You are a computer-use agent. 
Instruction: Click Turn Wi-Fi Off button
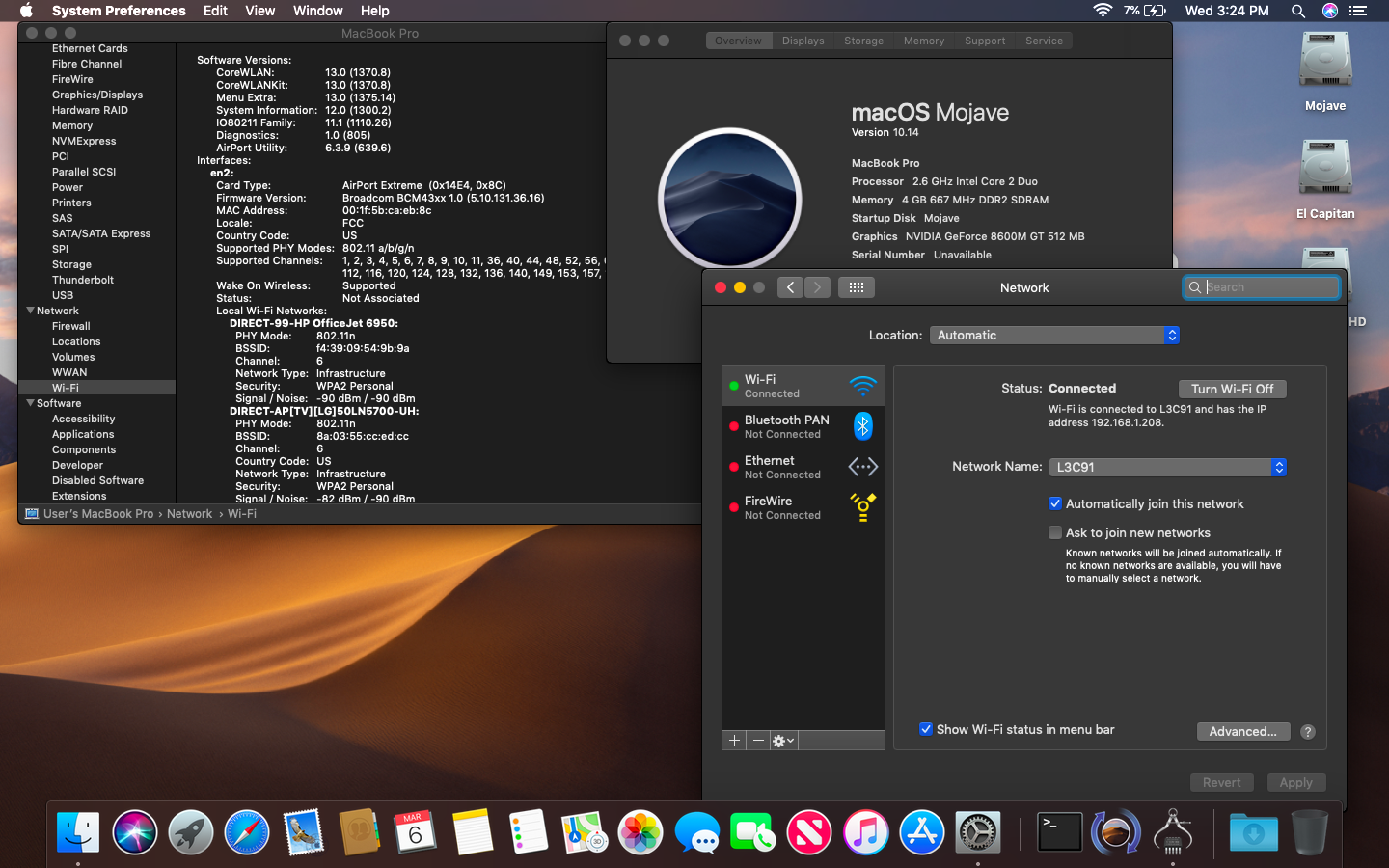1232,389
